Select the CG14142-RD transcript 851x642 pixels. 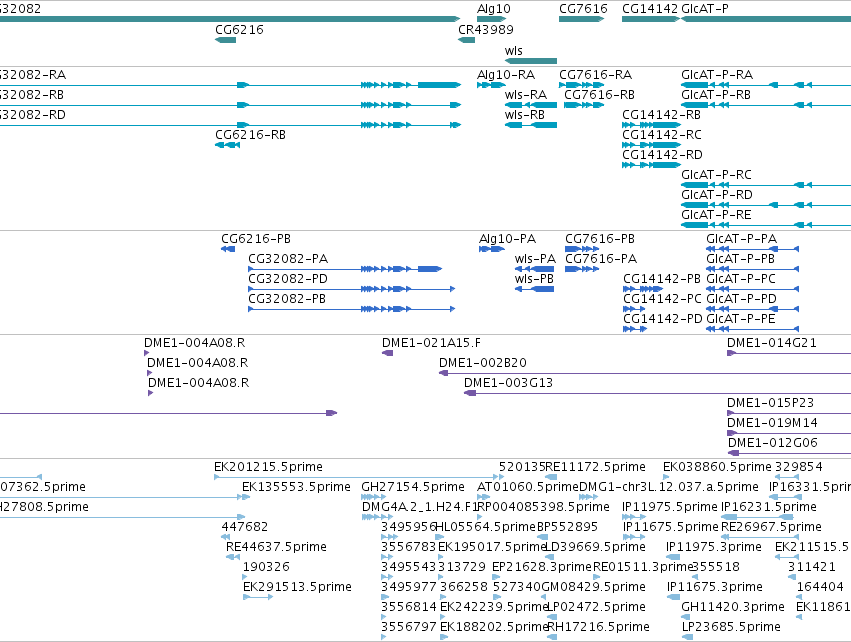tap(651, 165)
